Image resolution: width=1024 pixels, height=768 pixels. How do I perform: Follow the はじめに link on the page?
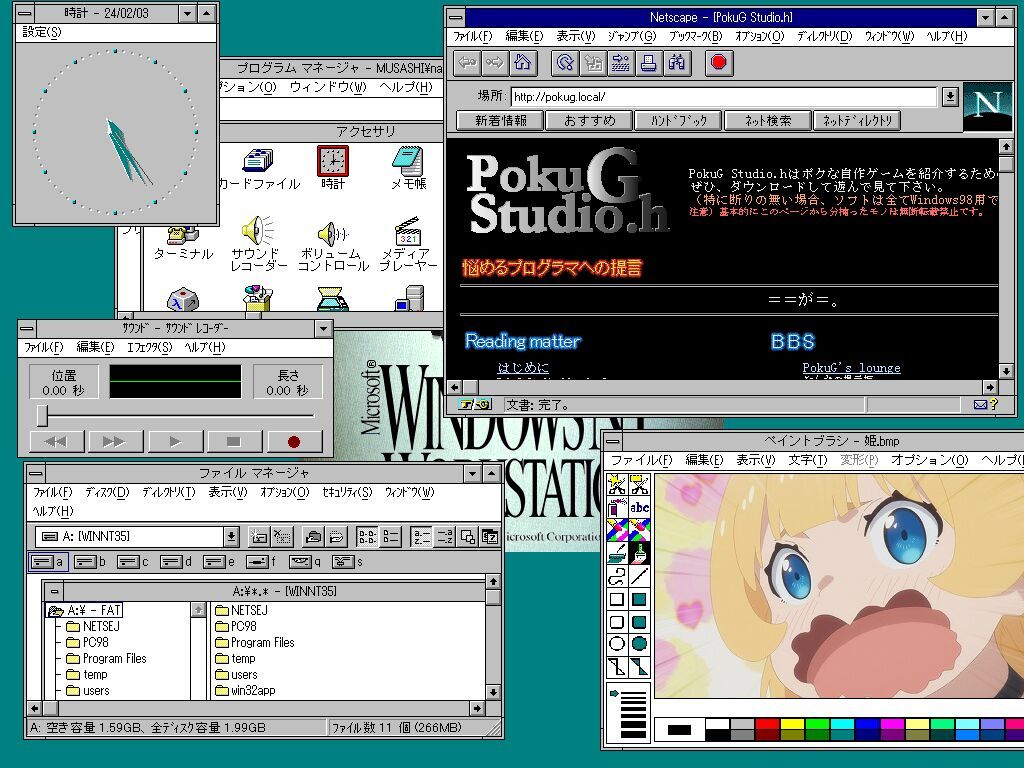pos(522,368)
